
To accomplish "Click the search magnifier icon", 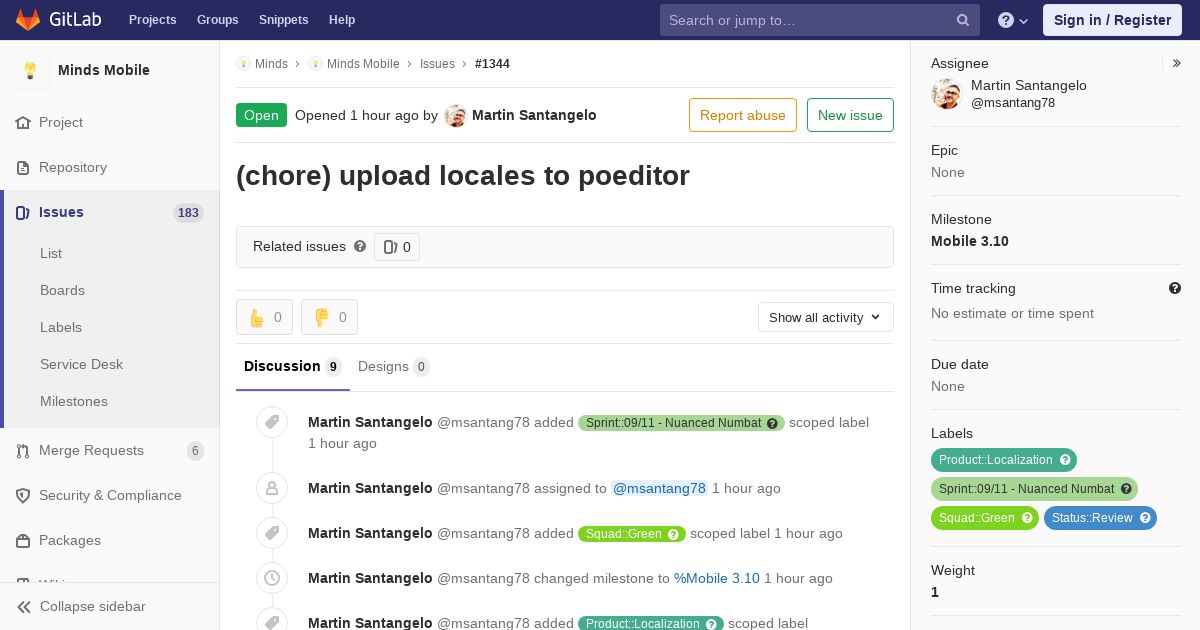I will (x=963, y=20).
